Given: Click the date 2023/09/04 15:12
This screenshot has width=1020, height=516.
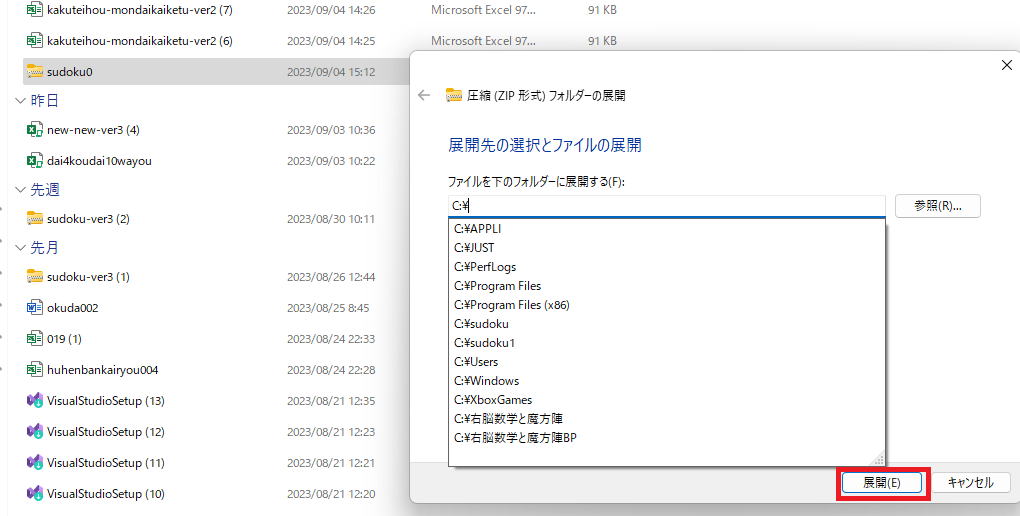Looking at the screenshot, I should click(331, 72).
